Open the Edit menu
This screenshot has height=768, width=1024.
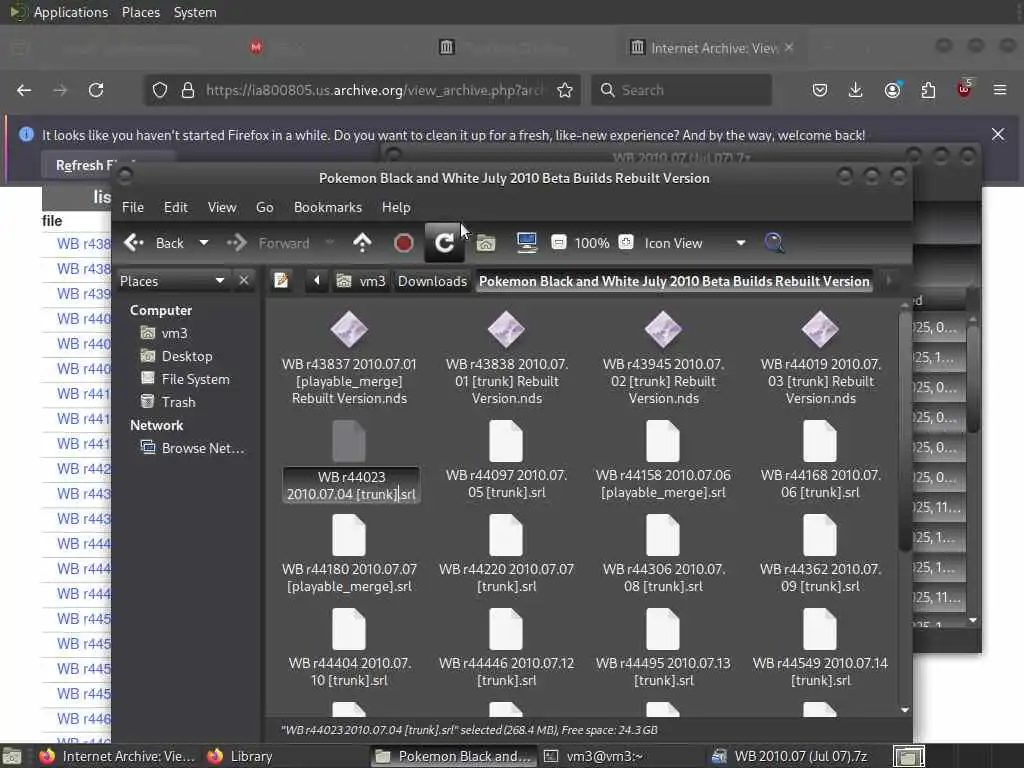click(x=175, y=207)
